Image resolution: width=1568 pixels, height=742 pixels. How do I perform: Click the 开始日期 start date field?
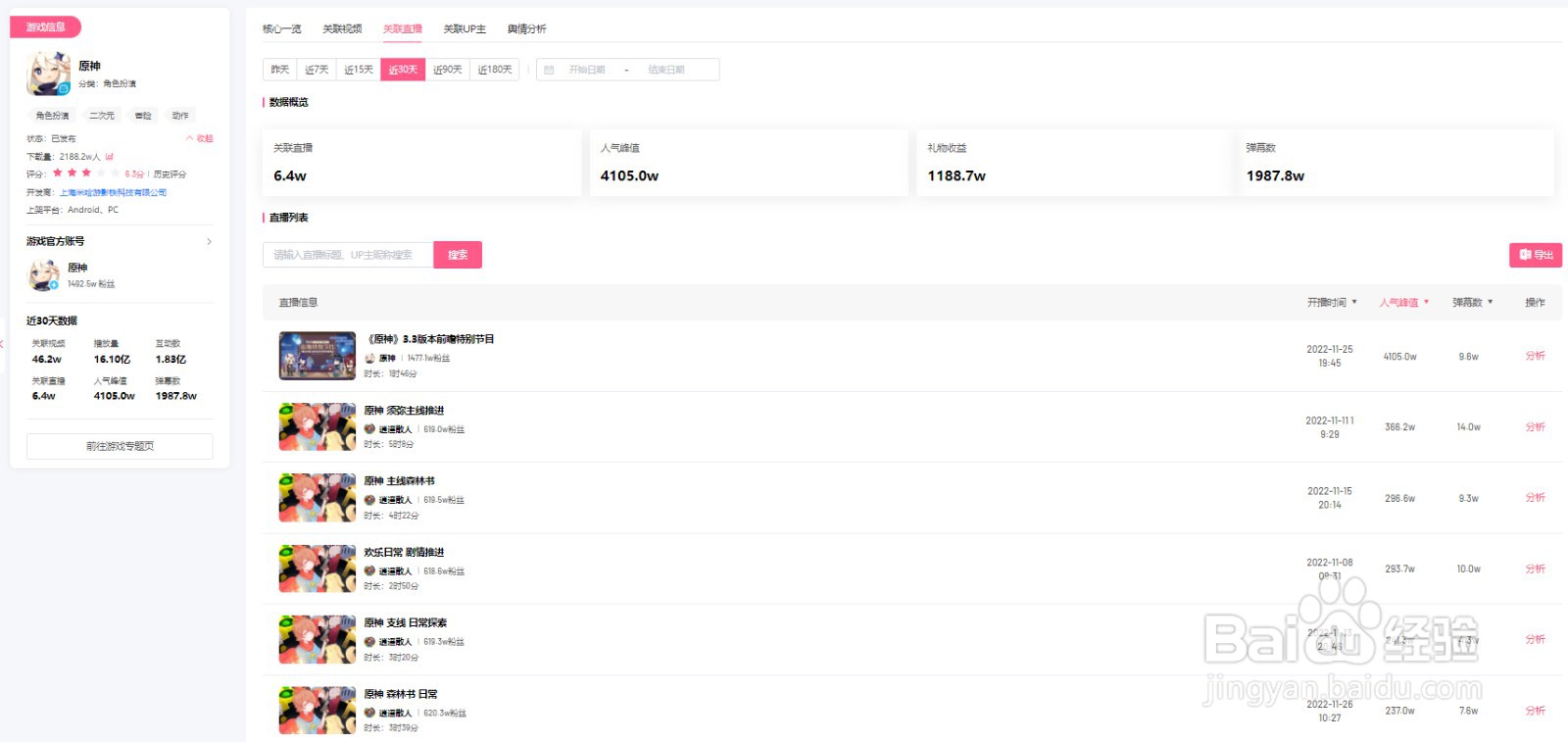[587, 70]
